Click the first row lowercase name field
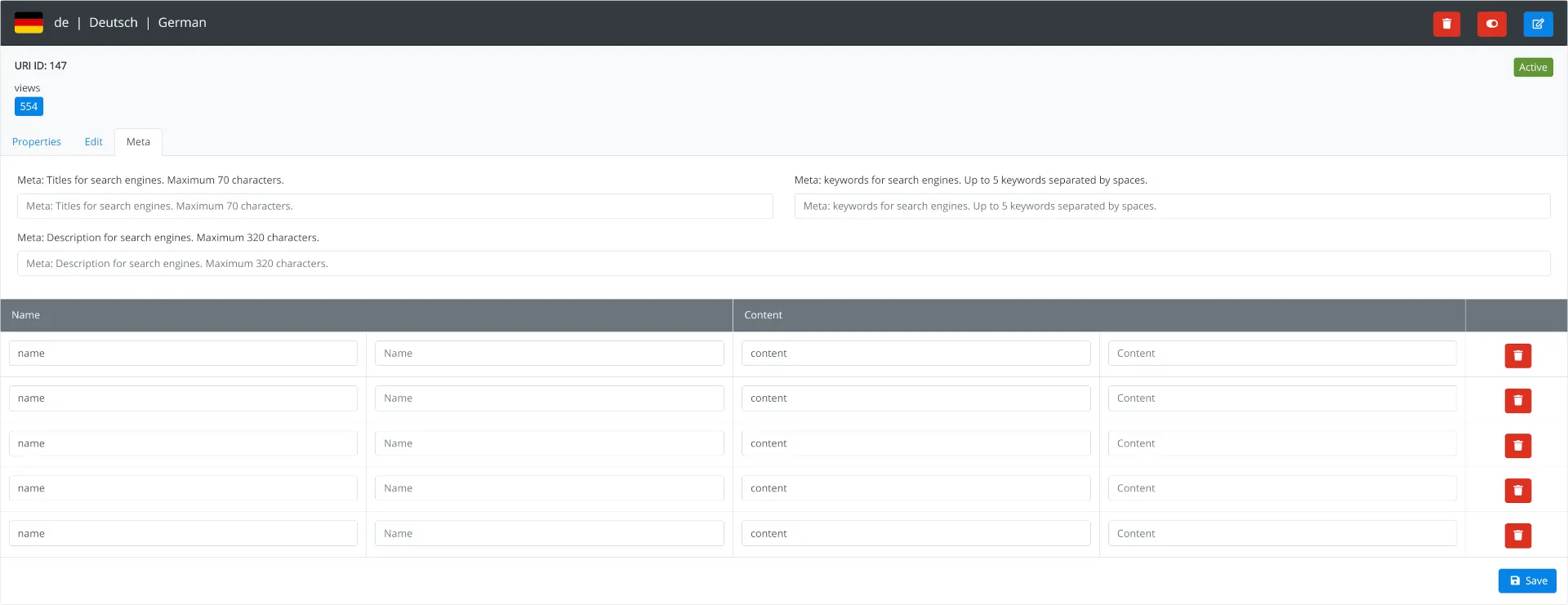 pyautogui.click(x=183, y=354)
